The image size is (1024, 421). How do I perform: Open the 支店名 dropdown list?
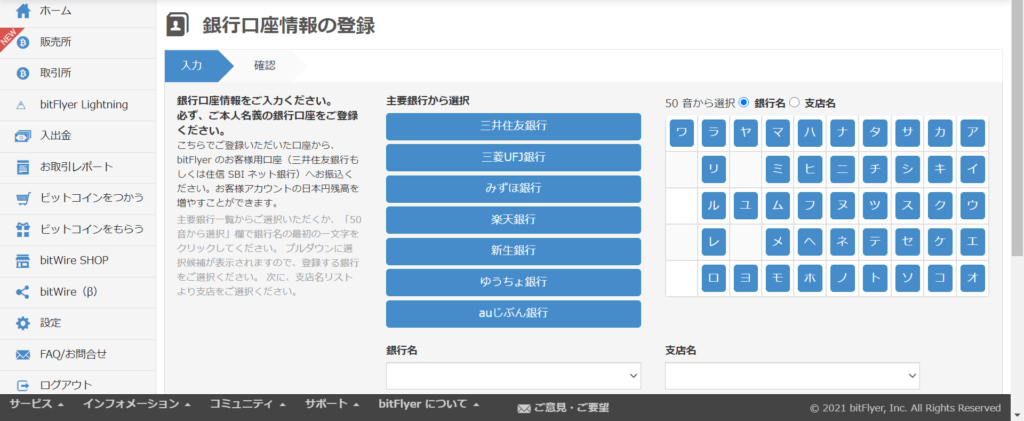point(792,376)
